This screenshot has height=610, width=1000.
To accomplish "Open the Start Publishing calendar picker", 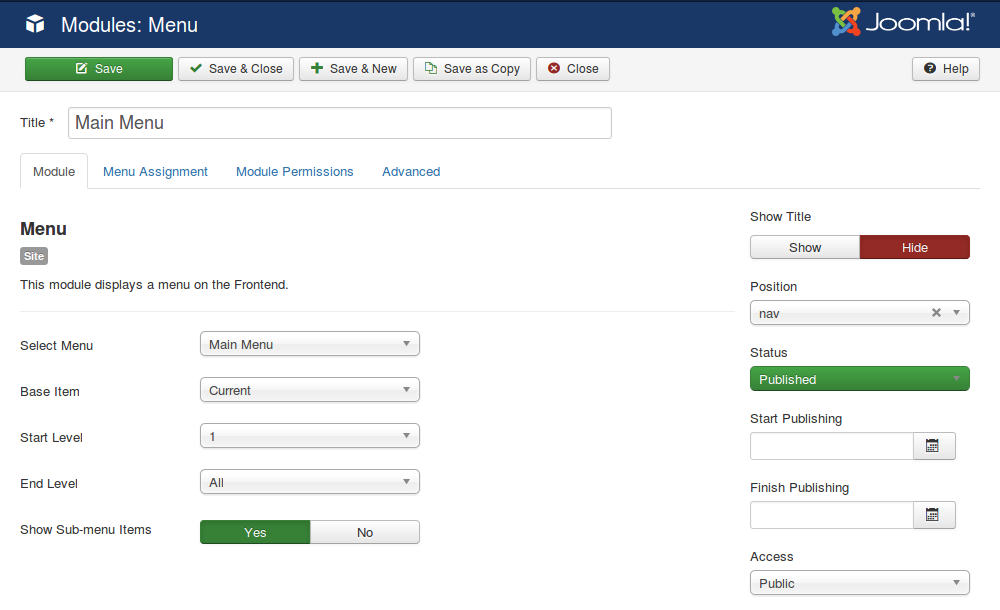I will [933, 445].
